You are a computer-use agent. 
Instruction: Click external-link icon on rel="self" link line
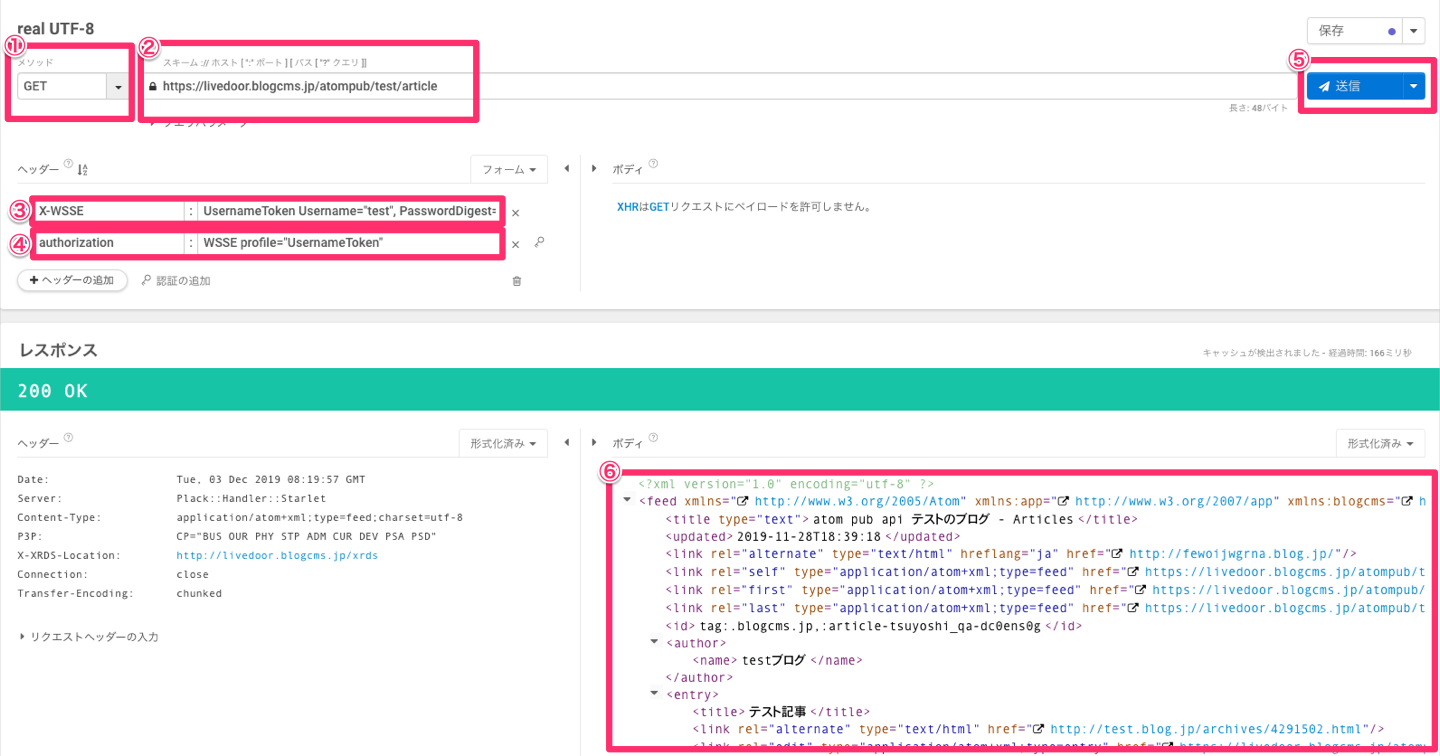1133,572
